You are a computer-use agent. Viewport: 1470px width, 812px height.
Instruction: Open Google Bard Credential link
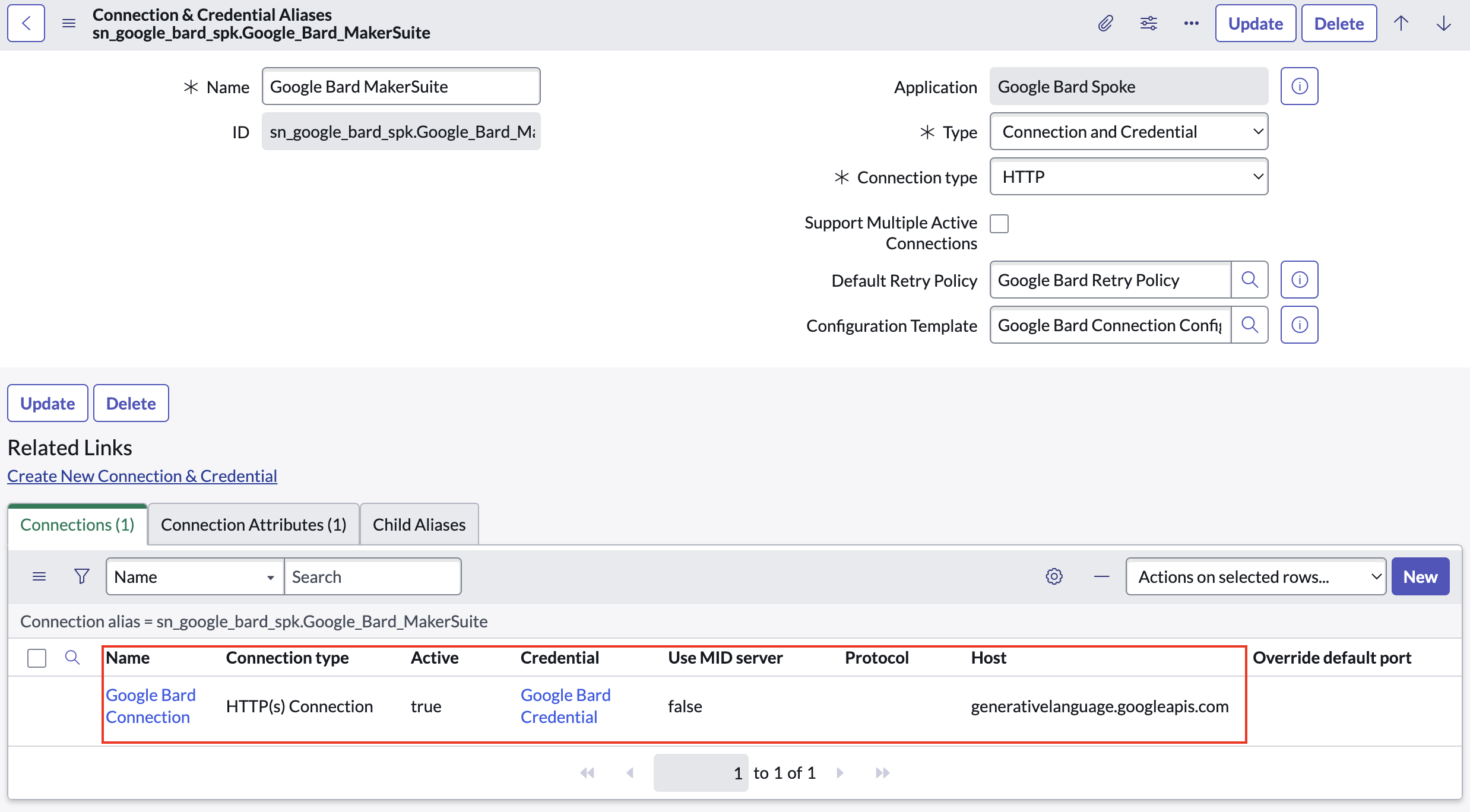point(566,706)
